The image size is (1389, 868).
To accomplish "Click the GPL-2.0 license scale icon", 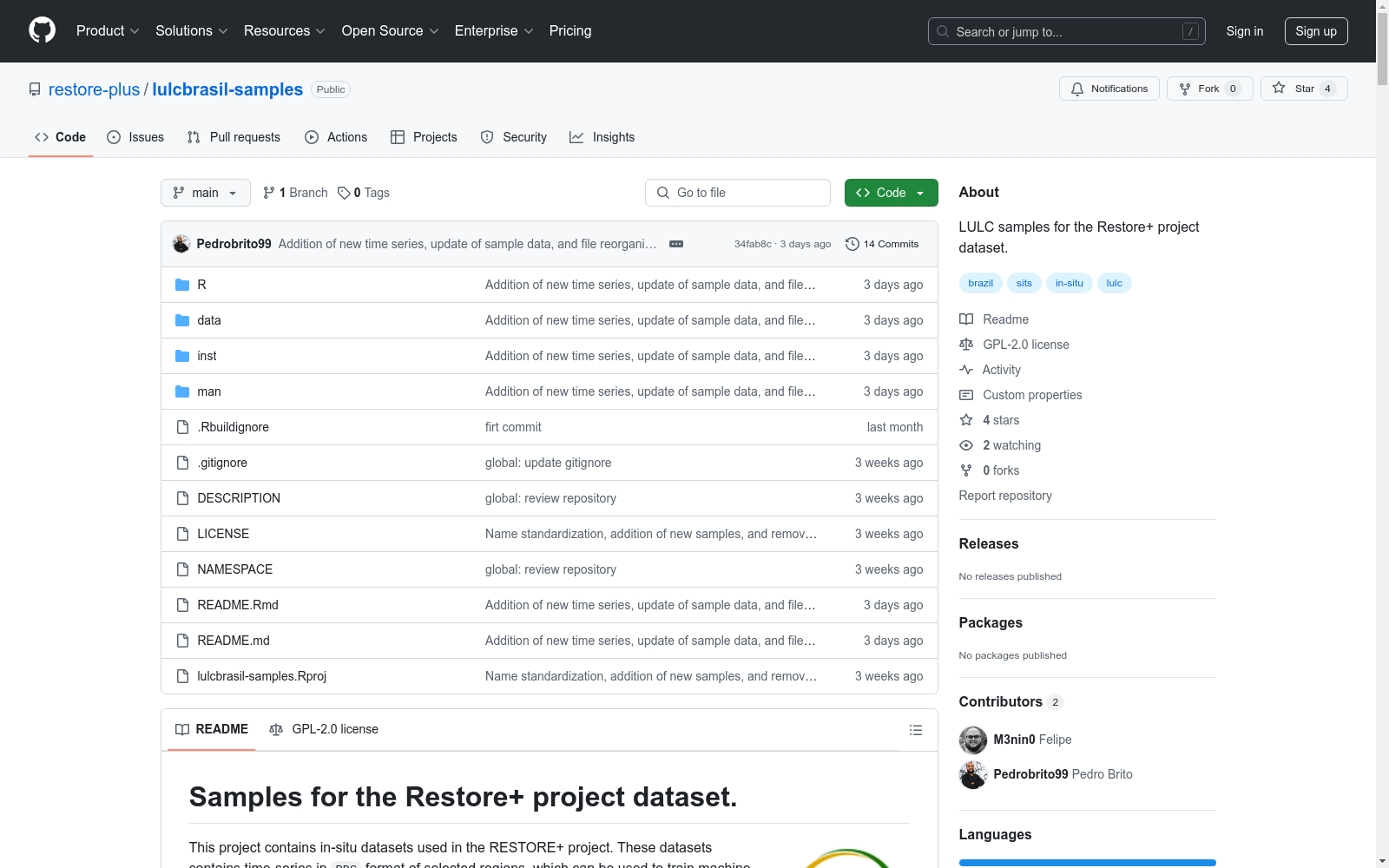I will pos(966,345).
